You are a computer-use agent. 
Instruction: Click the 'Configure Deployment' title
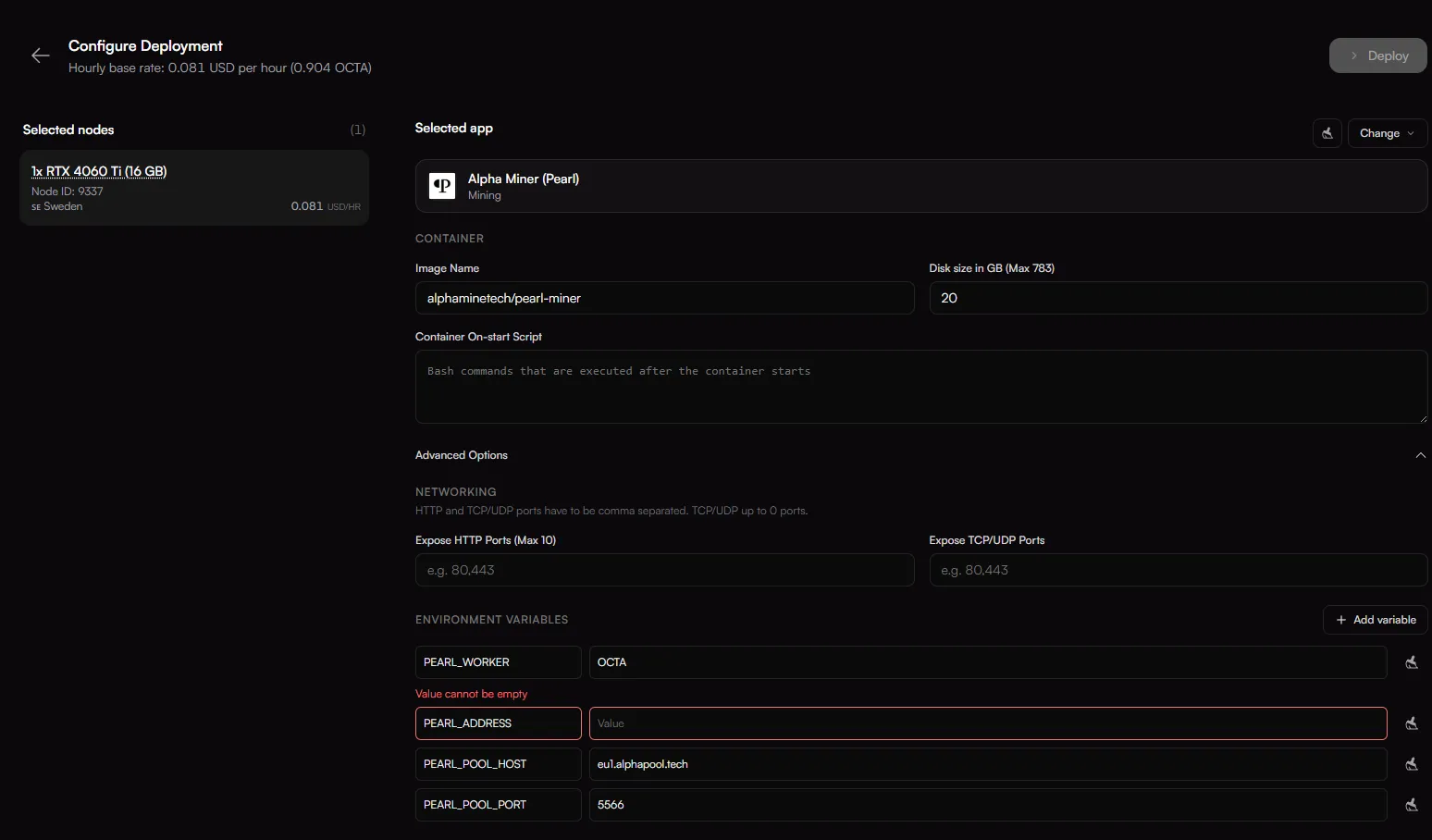click(145, 45)
